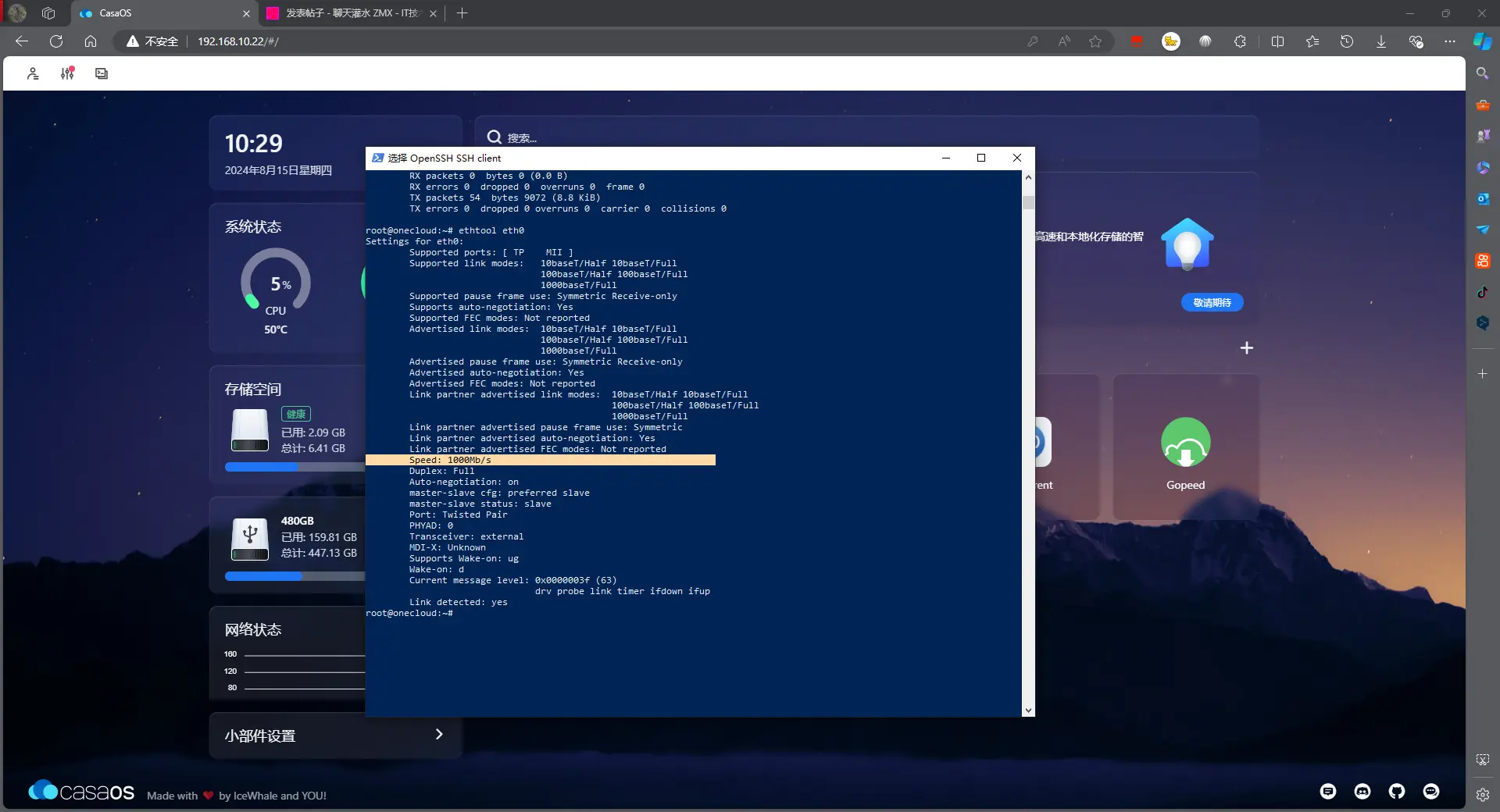1500x812 pixels.
Task: Open Discord icon in CasaOS footer
Action: pyautogui.click(x=1362, y=792)
